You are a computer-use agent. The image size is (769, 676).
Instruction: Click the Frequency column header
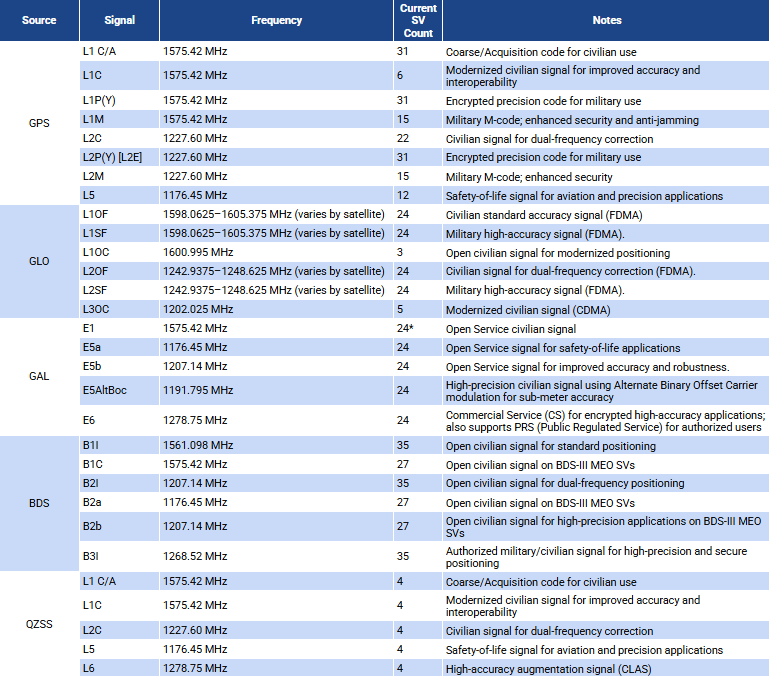[x=276, y=20]
